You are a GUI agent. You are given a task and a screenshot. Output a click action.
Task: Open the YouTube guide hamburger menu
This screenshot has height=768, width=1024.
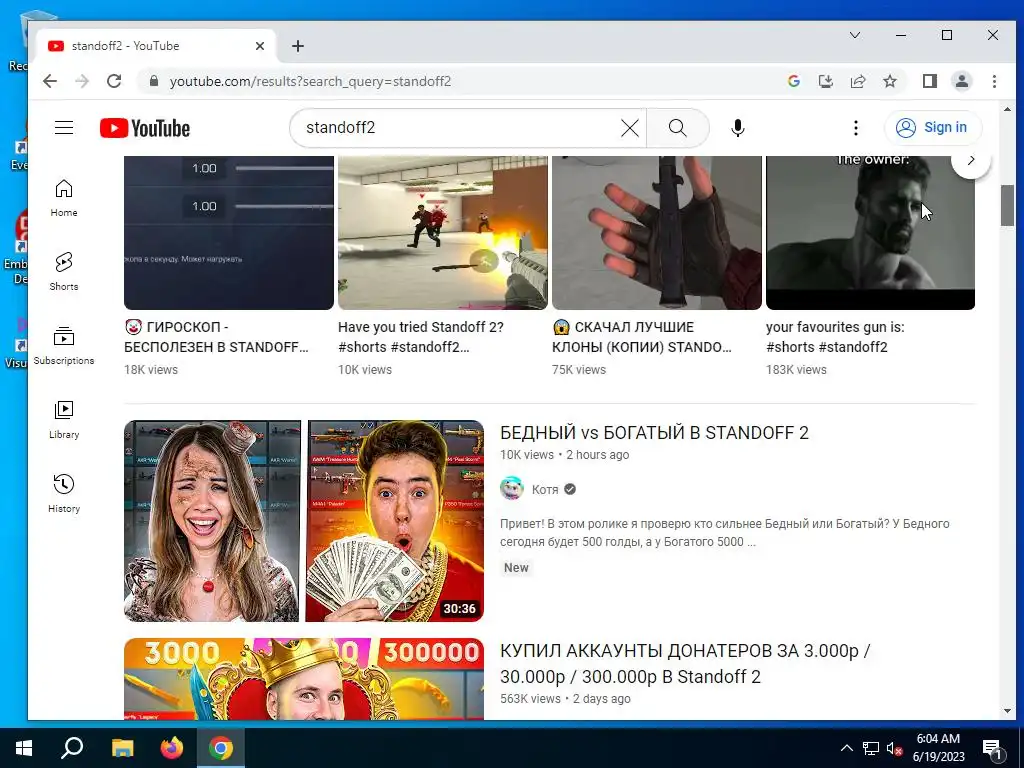point(63,127)
